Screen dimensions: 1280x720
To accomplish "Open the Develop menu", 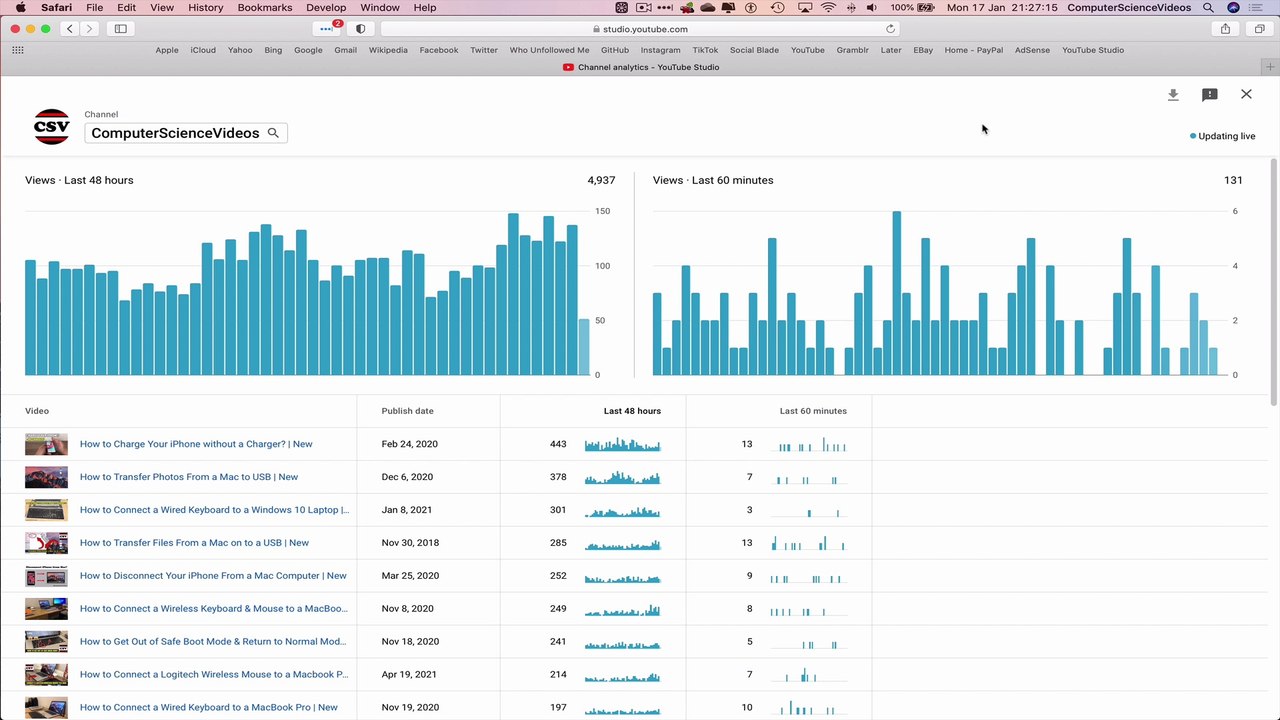I will (x=326, y=7).
